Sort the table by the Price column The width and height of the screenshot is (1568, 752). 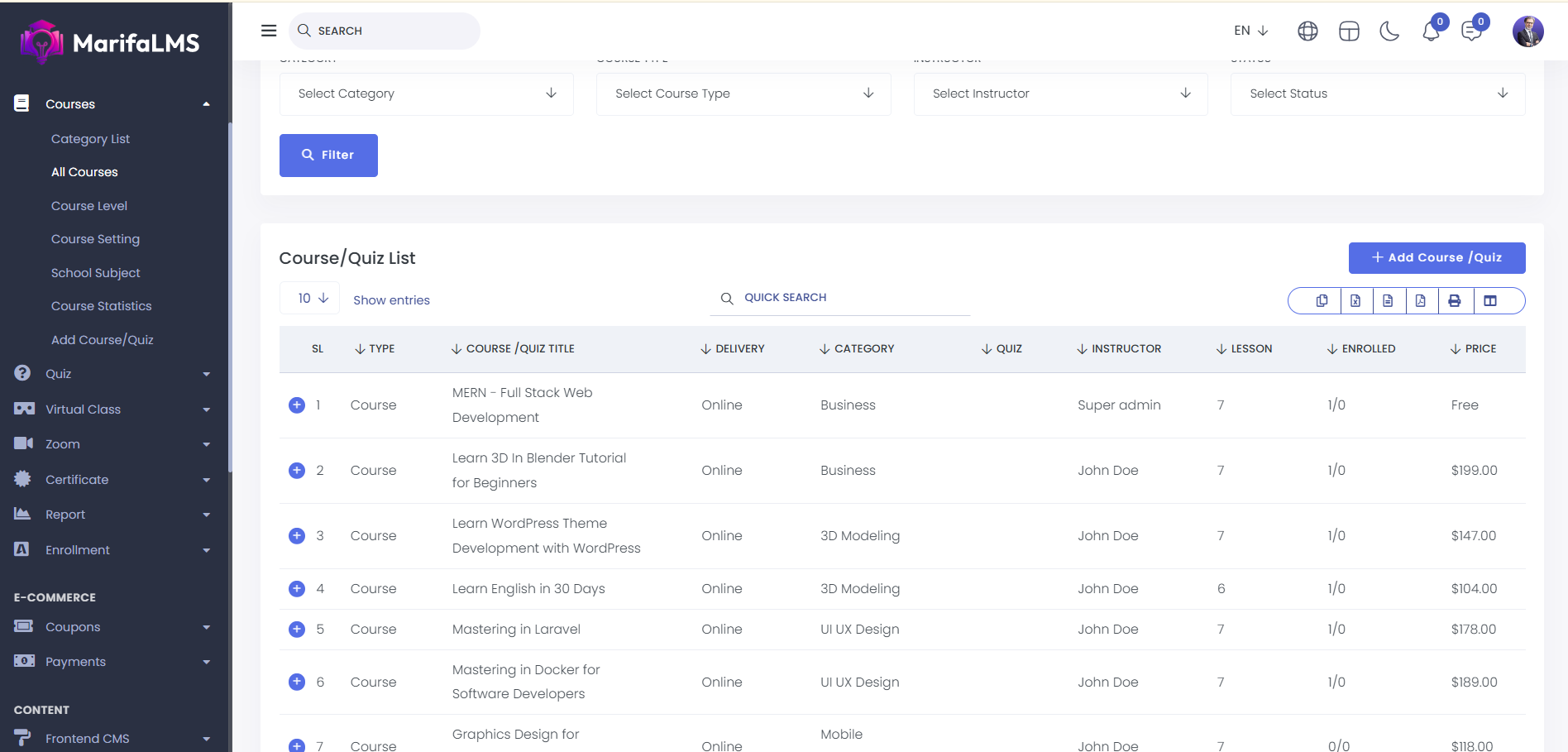coord(1473,349)
